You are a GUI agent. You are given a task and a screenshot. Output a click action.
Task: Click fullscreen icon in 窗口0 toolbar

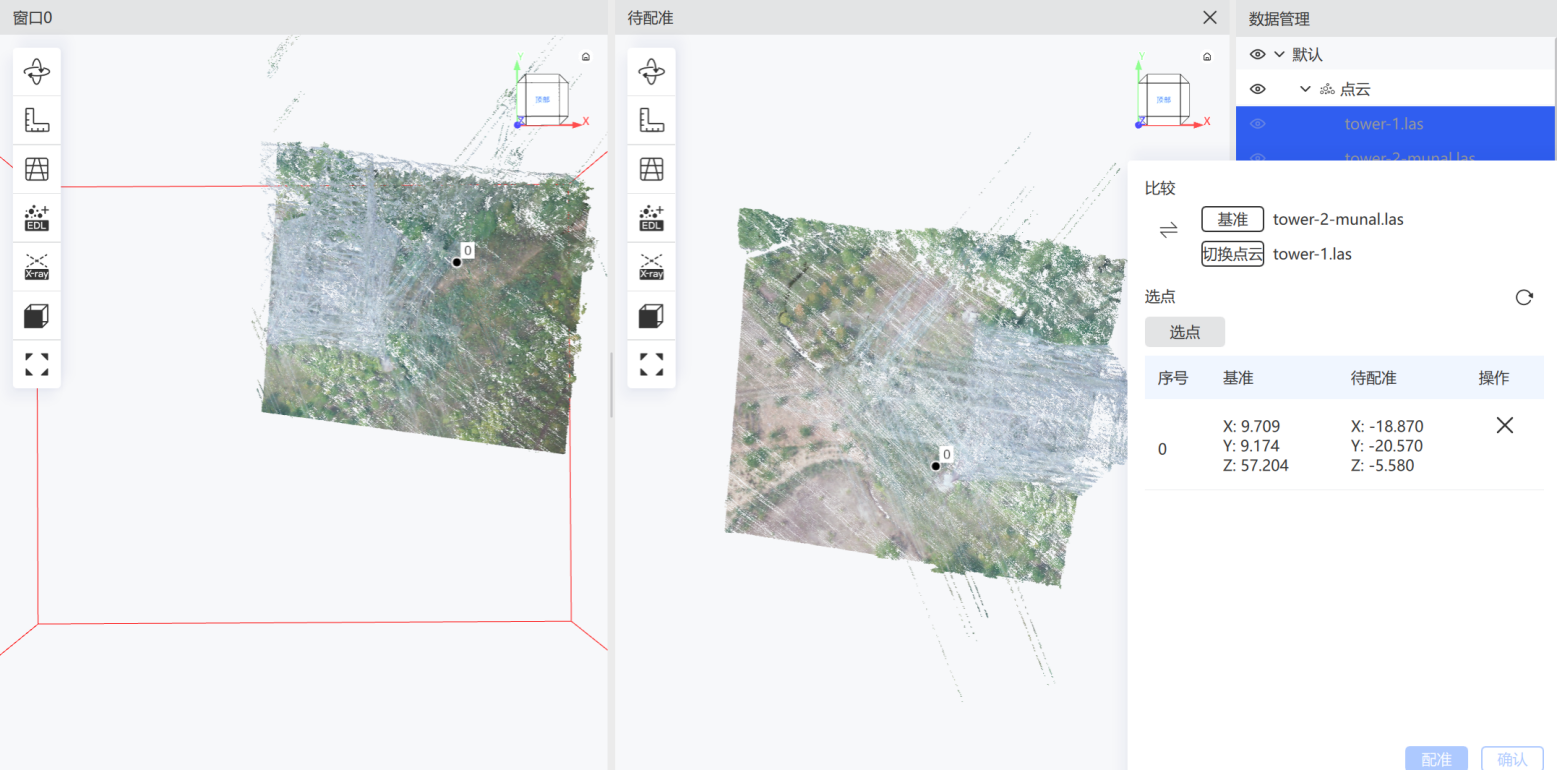pos(37,364)
